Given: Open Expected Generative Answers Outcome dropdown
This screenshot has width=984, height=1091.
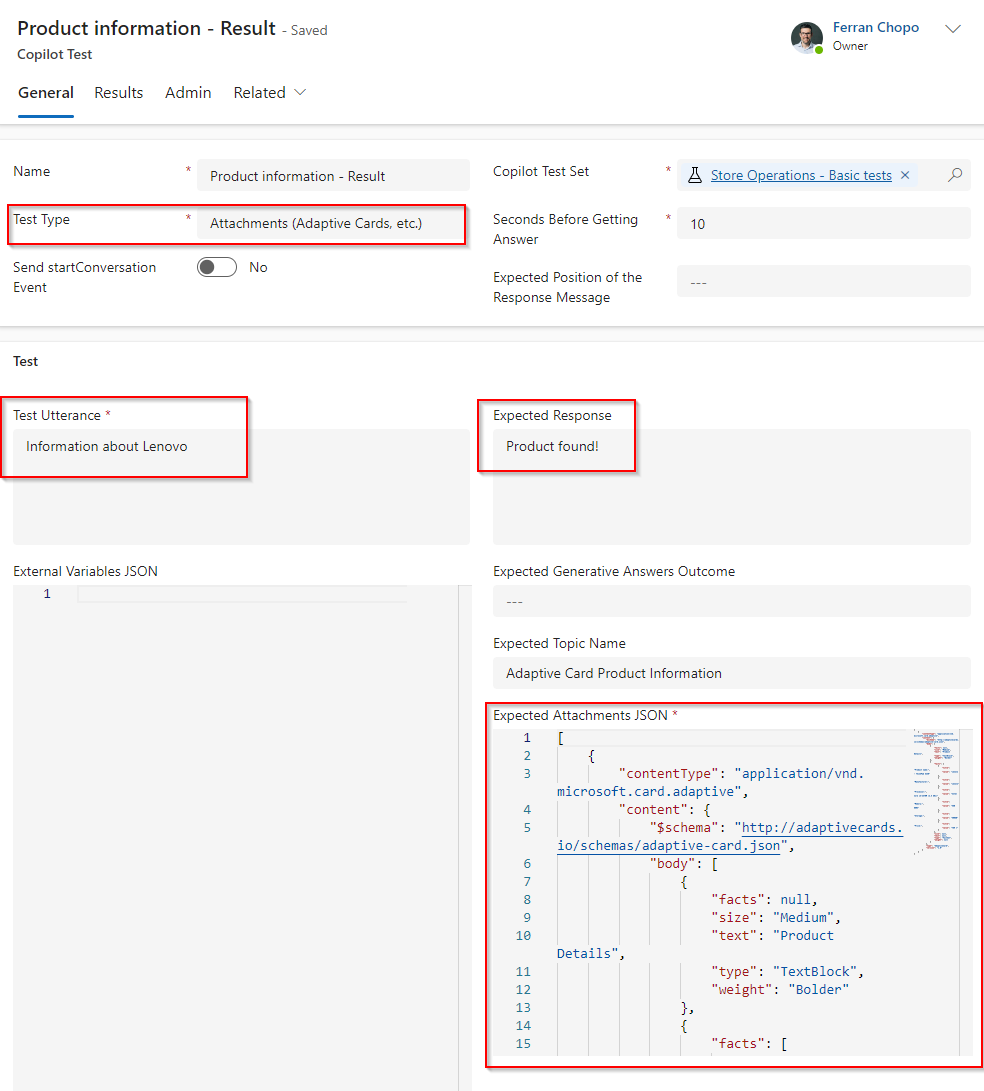Looking at the screenshot, I should click(x=731, y=601).
